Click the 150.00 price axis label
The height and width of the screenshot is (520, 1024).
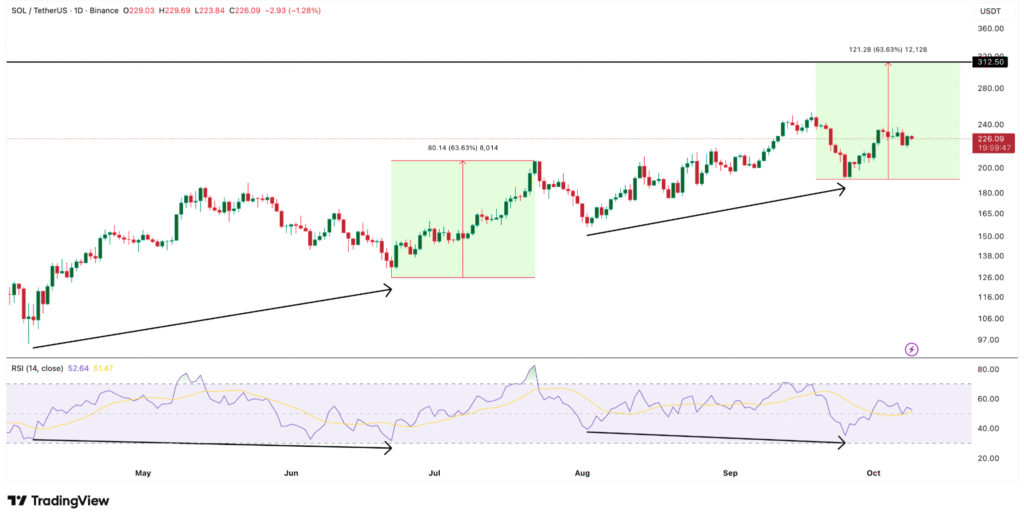[x=991, y=236]
